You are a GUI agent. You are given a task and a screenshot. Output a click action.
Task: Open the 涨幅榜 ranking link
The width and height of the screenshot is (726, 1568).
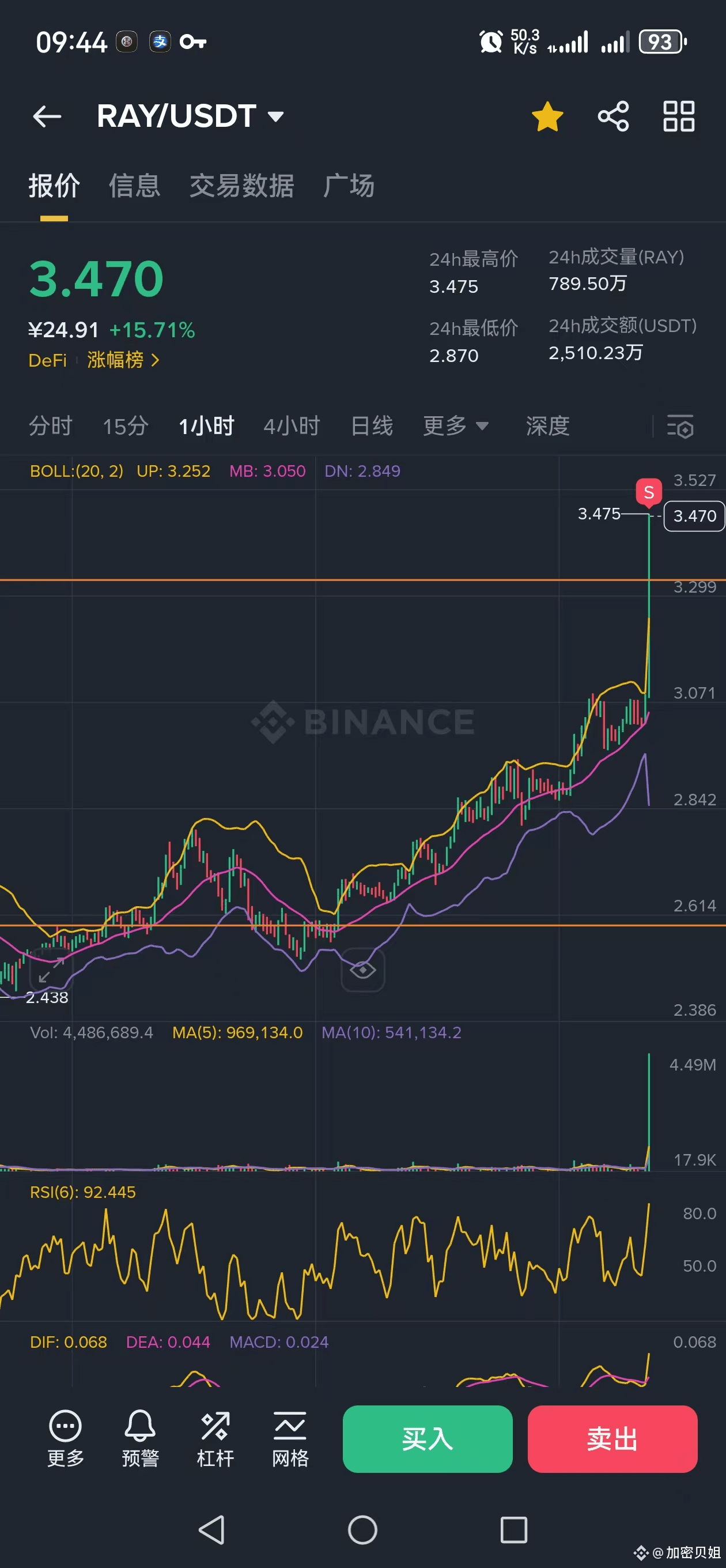pos(123,360)
